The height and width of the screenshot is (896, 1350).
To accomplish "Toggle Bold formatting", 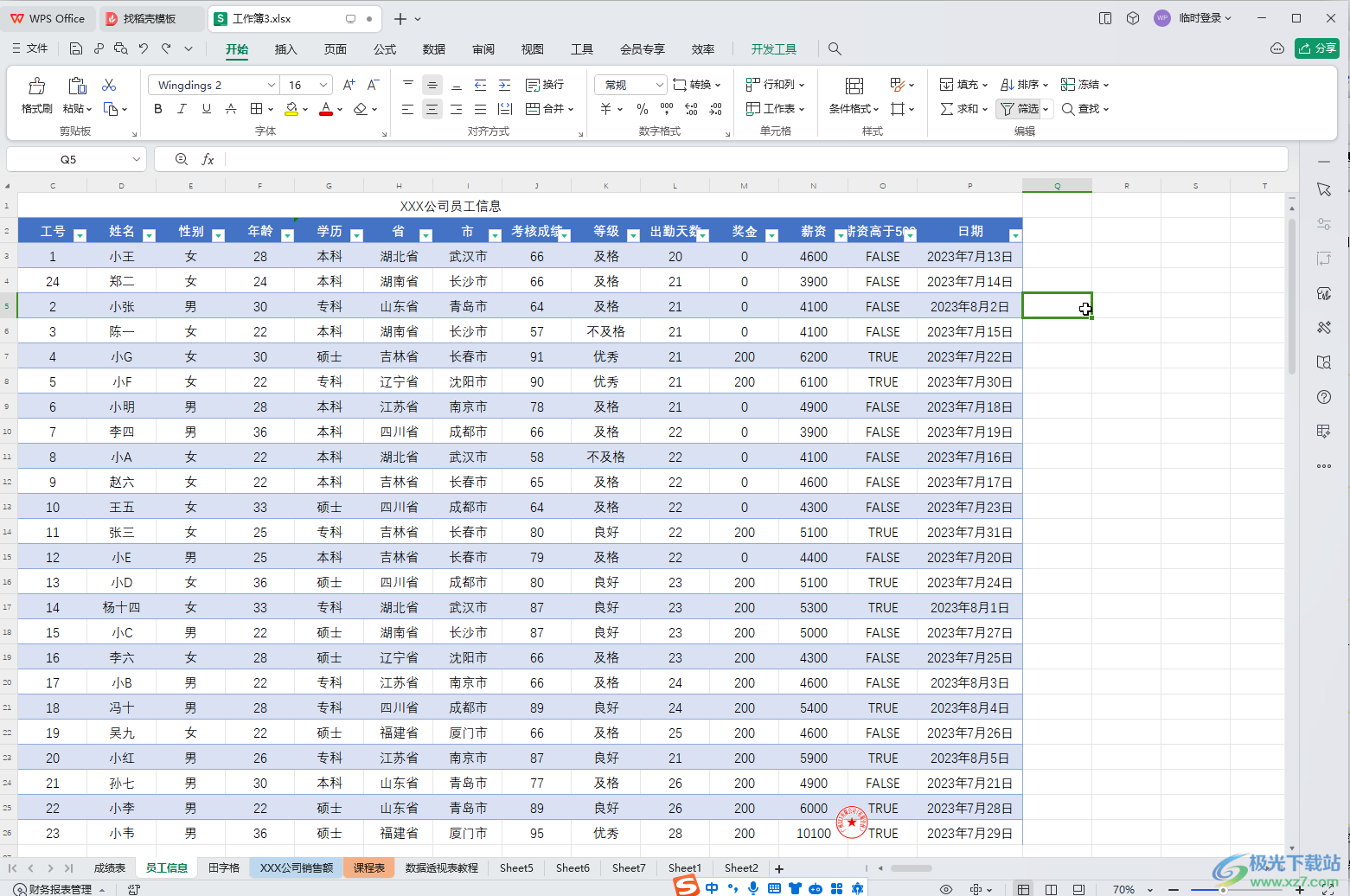I will coord(158,109).
